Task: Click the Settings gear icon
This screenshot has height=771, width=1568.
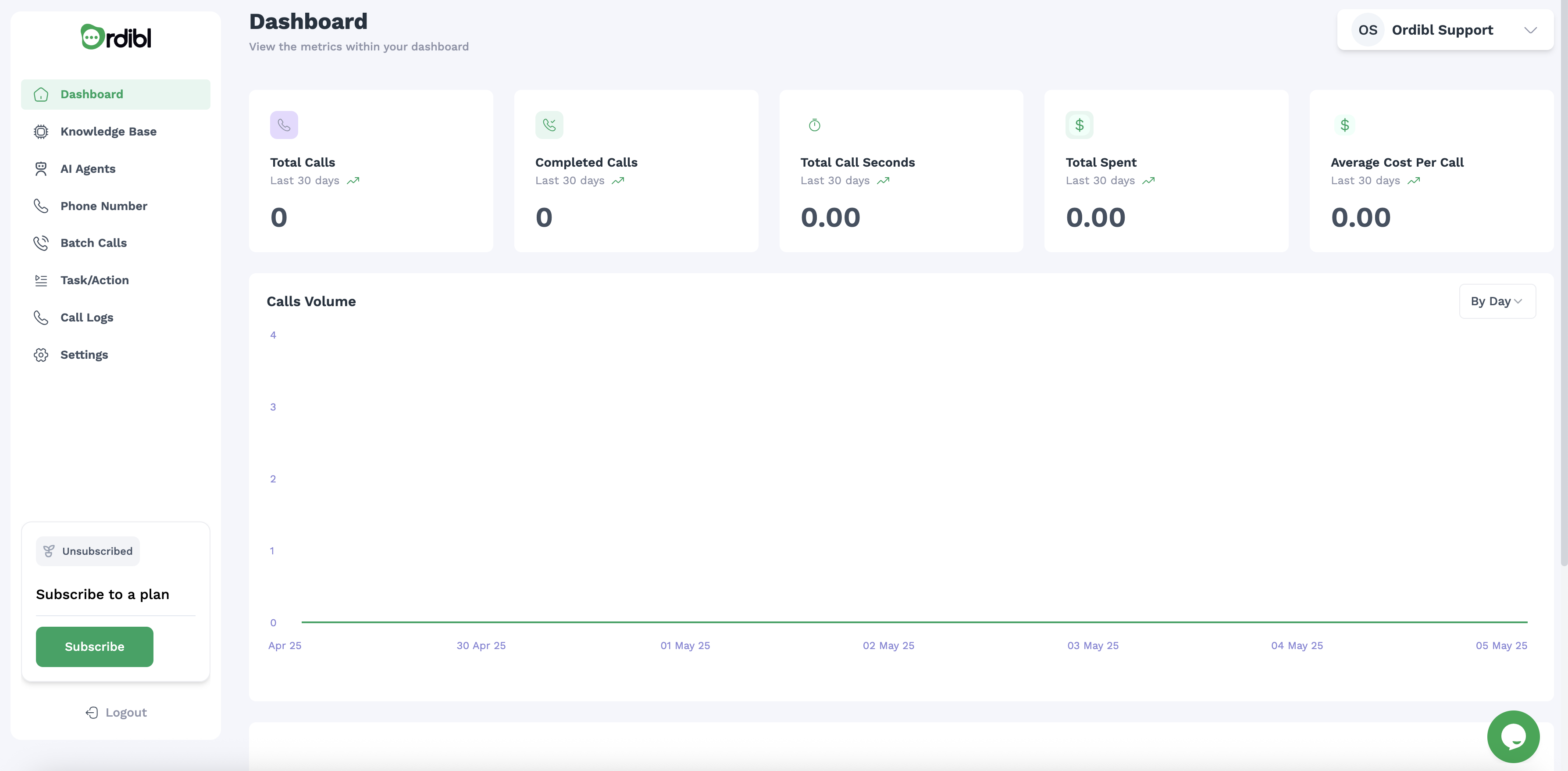Action: [x=41, y=355]
